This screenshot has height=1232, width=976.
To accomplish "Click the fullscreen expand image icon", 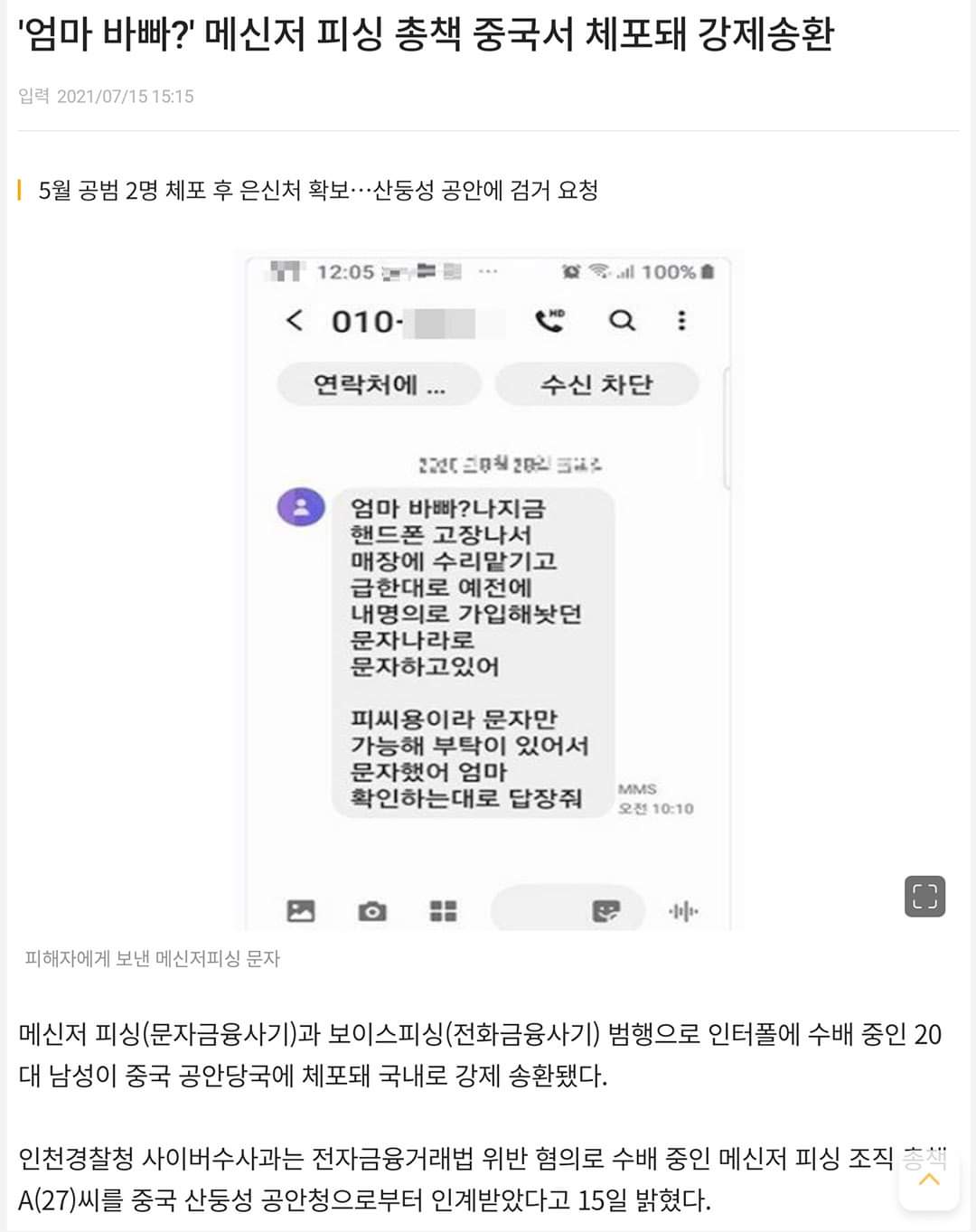I will pyautogui.click(x=924, y=896).
